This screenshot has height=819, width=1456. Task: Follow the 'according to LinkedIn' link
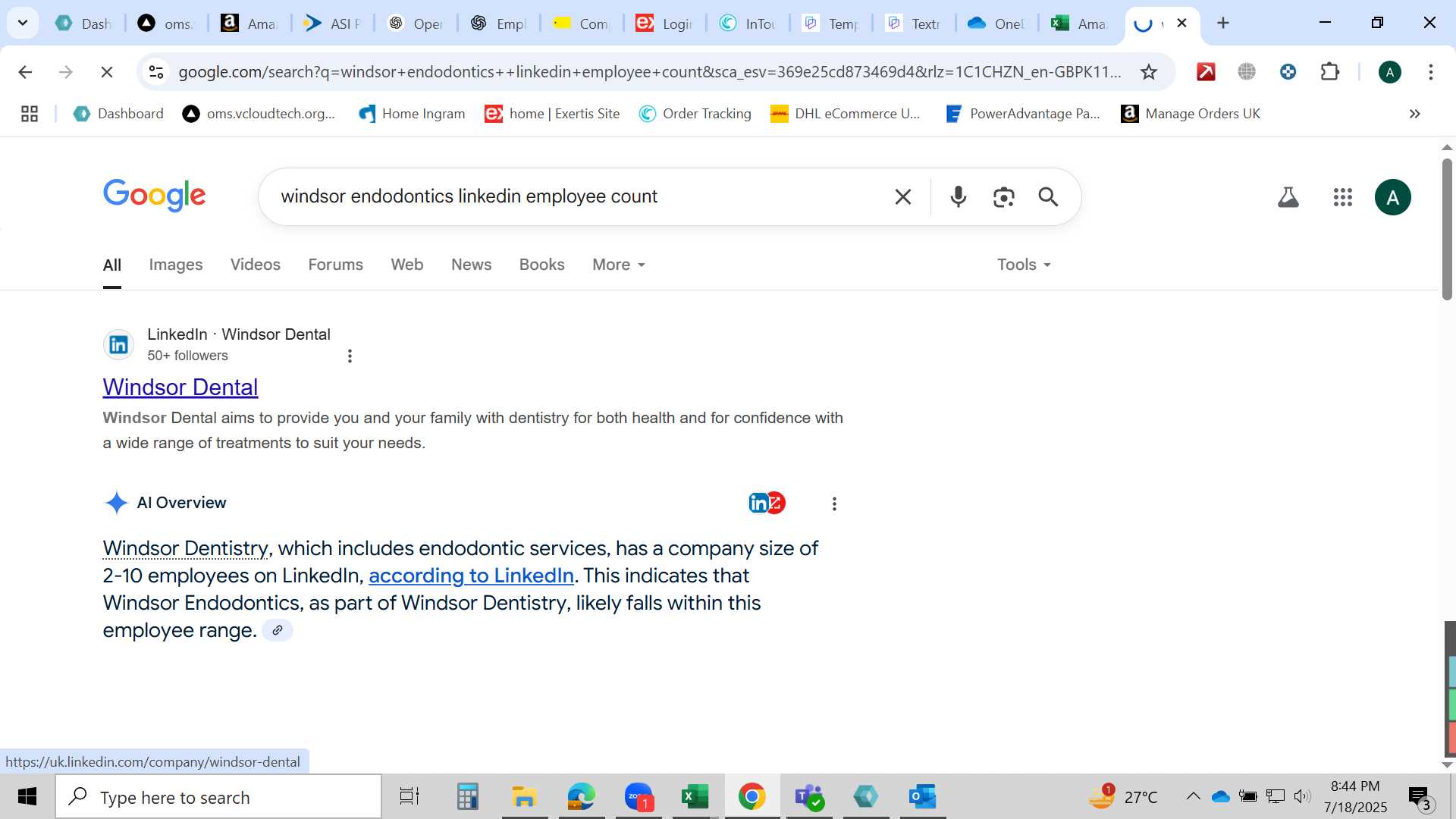point(471,576)
